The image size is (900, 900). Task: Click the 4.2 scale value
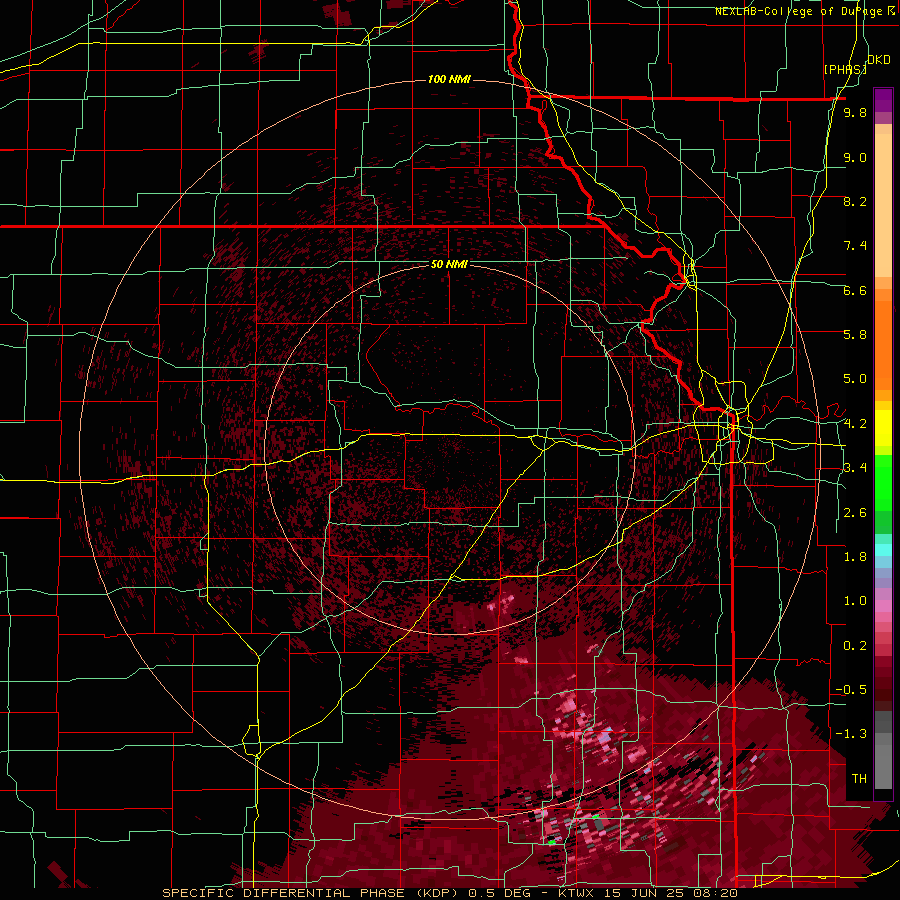click(855, 424)
